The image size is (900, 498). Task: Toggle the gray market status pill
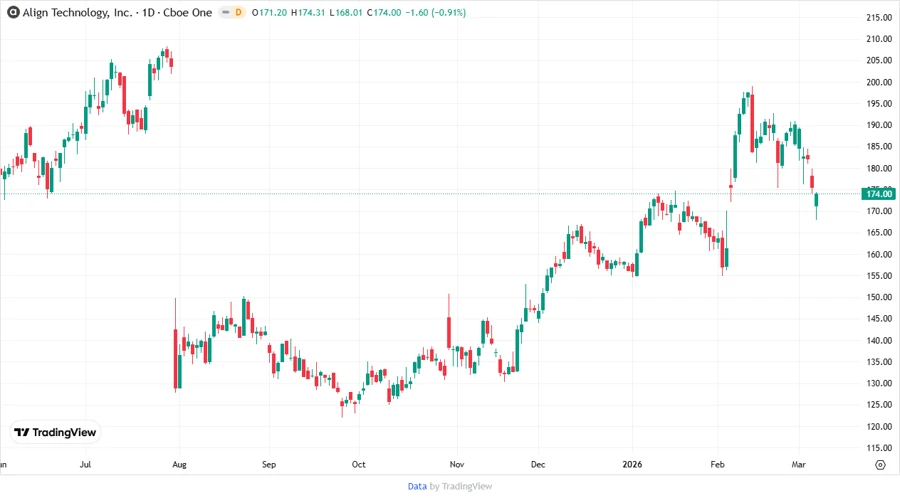[x=226, y=12]
